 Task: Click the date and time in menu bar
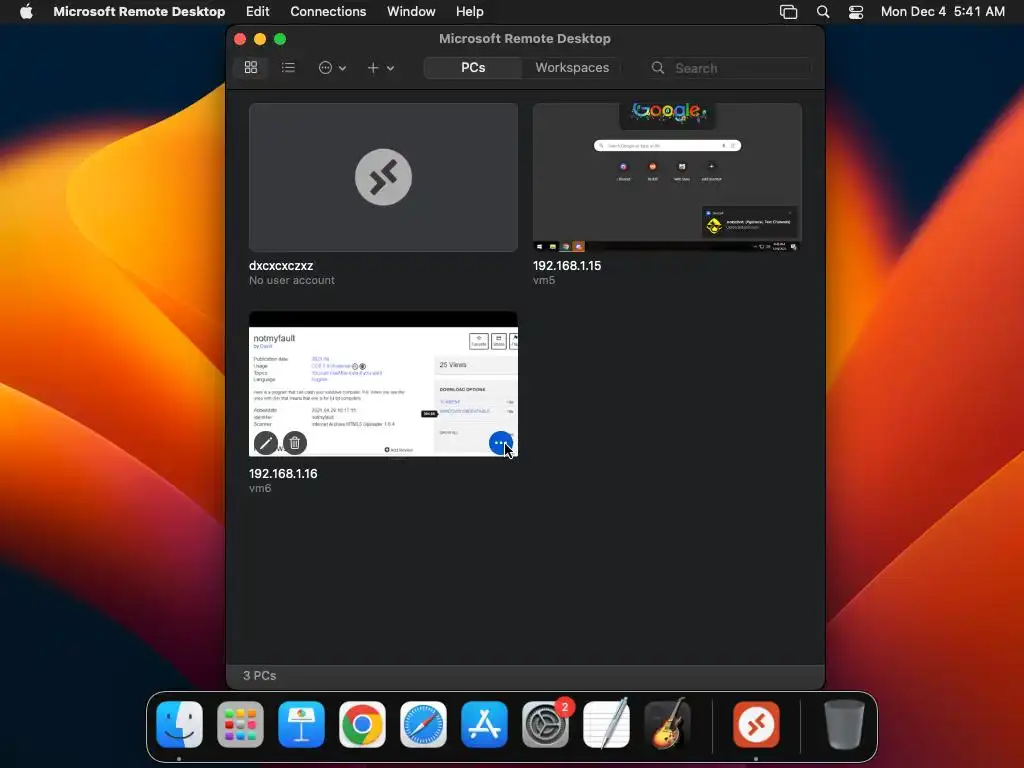pyautogui.click(x=942, y=11)
